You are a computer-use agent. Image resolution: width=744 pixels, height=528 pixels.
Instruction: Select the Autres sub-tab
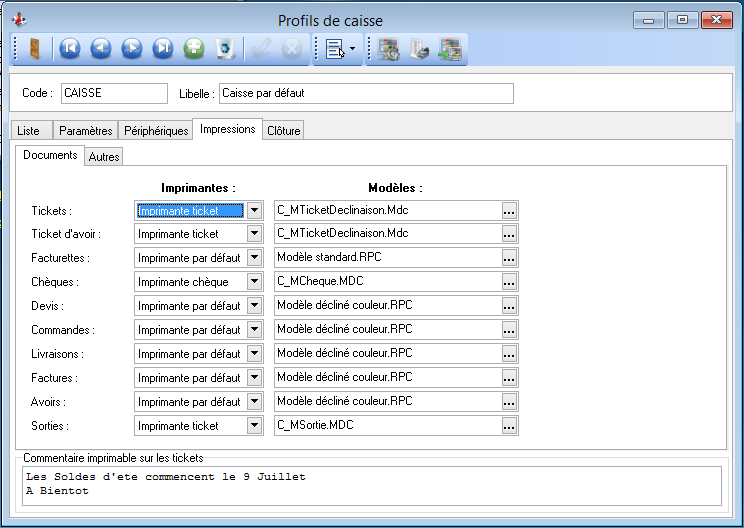point(103,157)
